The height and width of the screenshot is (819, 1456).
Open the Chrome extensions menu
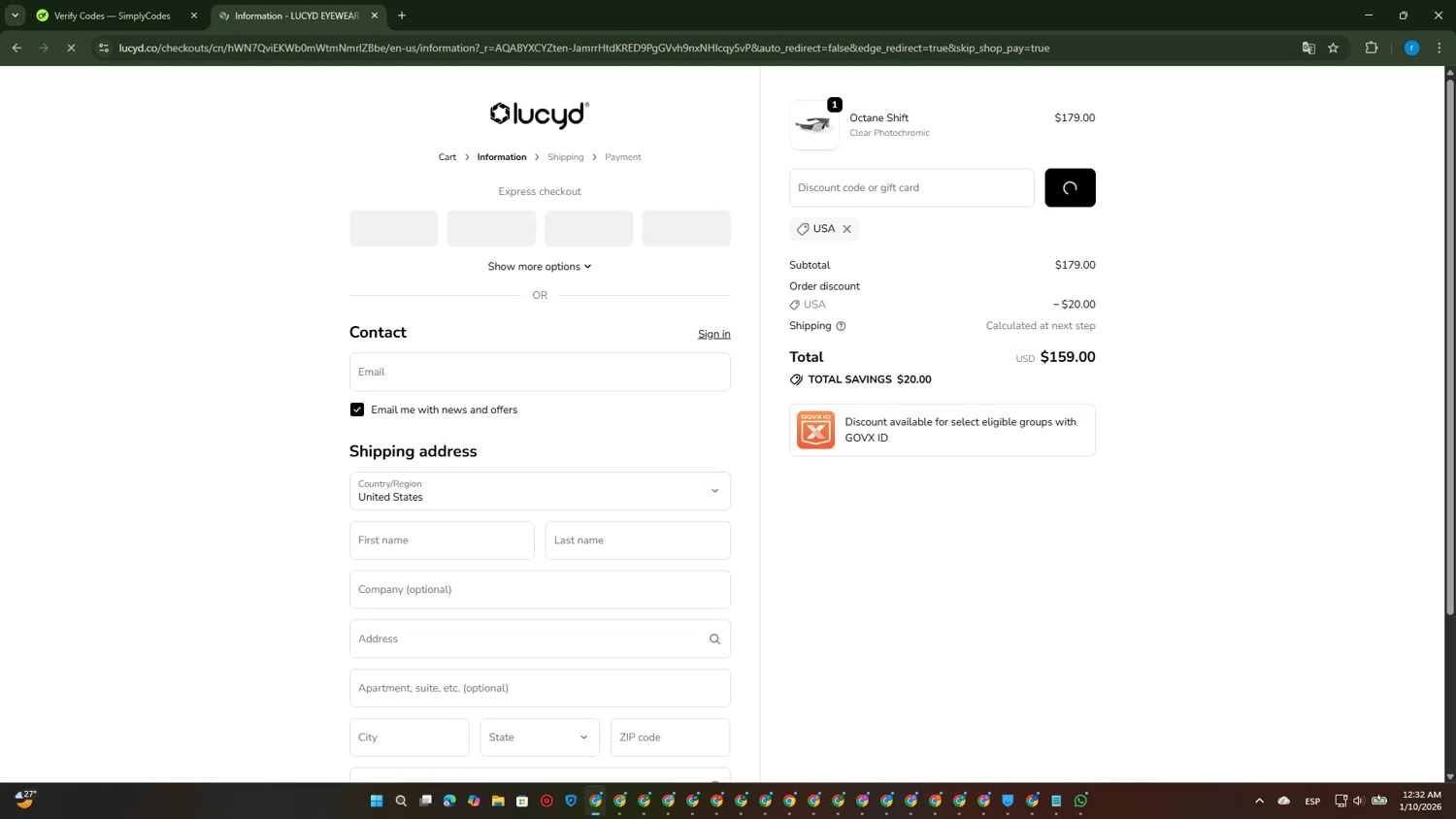(1372, 48)
